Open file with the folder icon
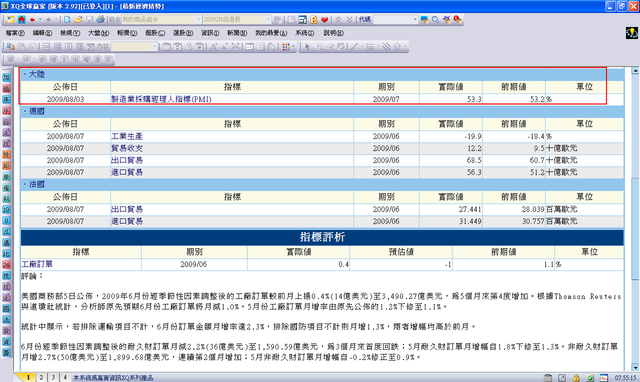Viewport: 640px width, 382px height. click(78, 19)
